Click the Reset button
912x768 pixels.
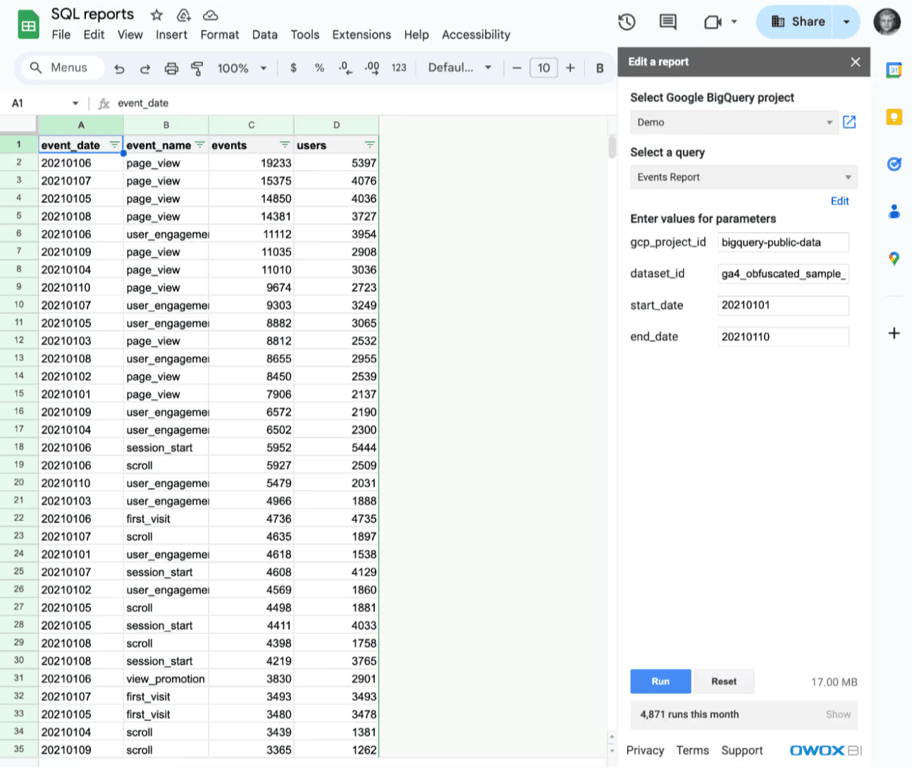point(724,681)
